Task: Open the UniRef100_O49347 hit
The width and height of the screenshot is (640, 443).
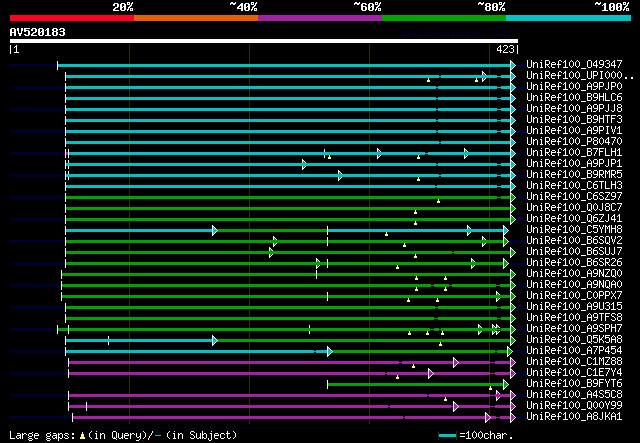Action: pos(573,65)
